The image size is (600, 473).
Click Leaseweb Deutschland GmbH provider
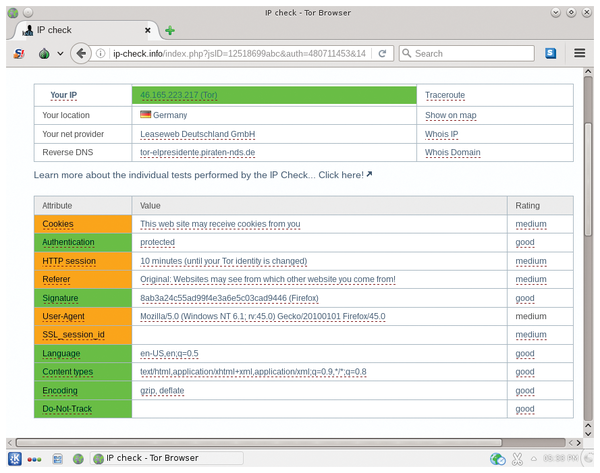197,134
